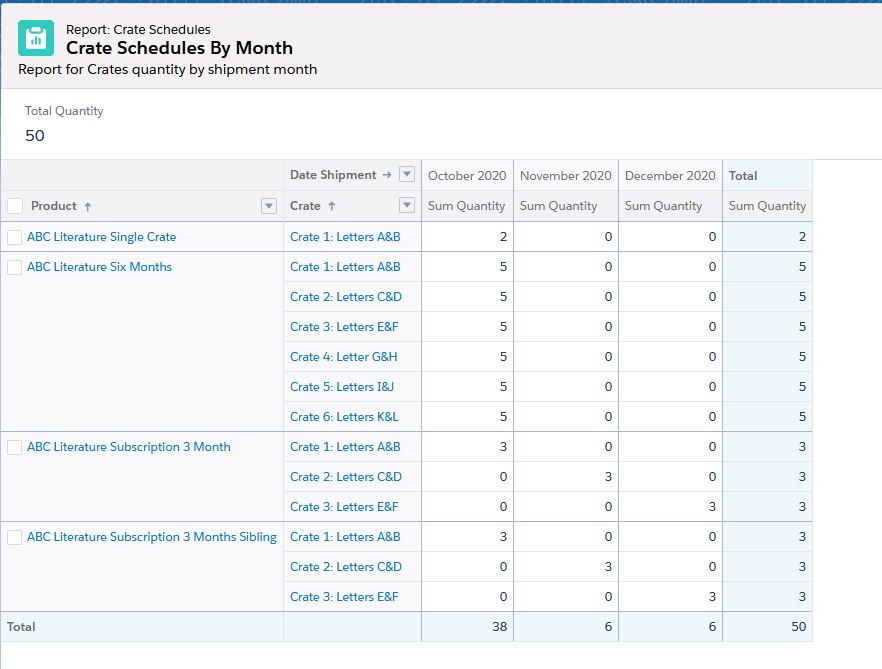Open Crate 6: Letters K&L link

tap(344, 417)
